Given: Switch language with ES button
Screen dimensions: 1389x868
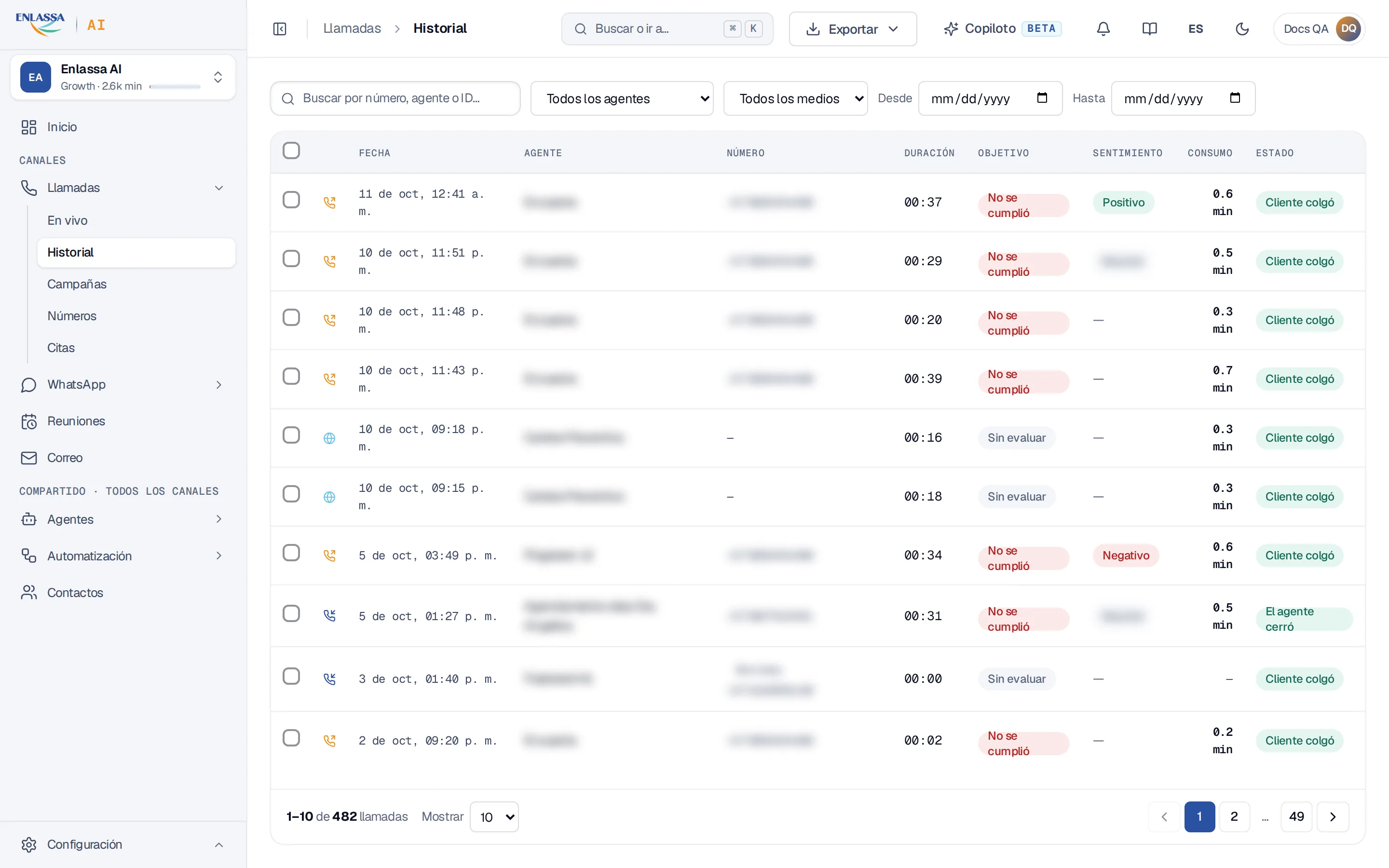Looking at the screenshot, I should 1196,29.
